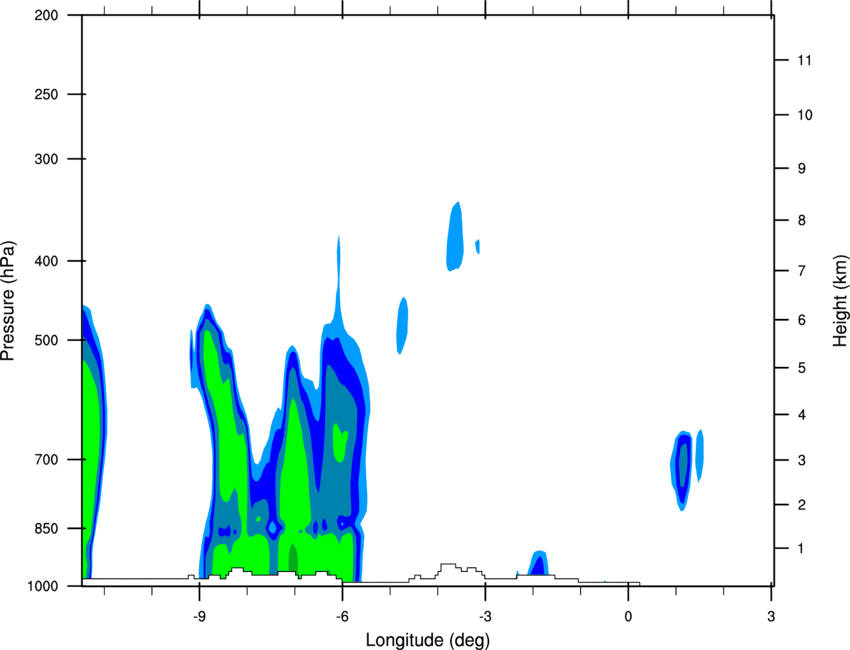The height and width of the screenshot is (650, 850).
Task: Click the 0 longitude tick label
Action: (628, 616)
